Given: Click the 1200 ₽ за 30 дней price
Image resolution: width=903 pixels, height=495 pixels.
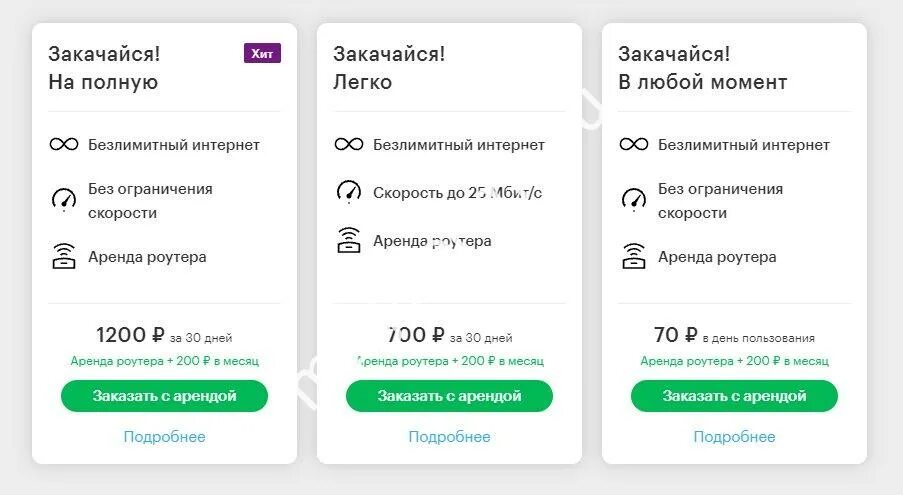Looking at the screenshot, I should coord(164,335).
